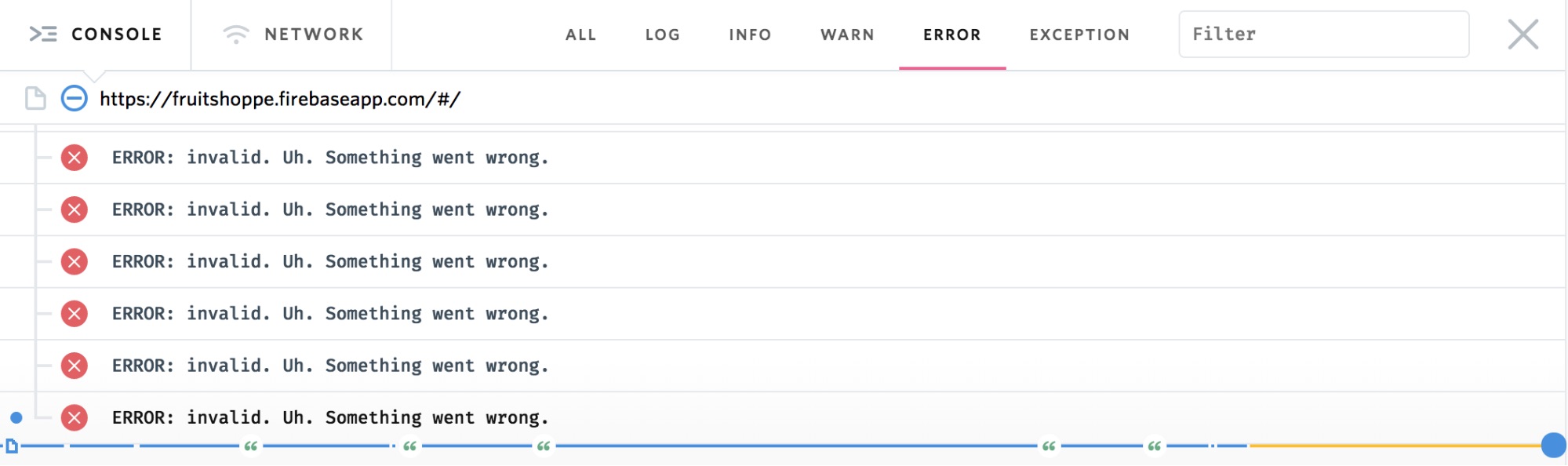Click the third quote marker on the timeline
Image resolution: width=1568 pixels, height=466 pixels.
[544, 446]
